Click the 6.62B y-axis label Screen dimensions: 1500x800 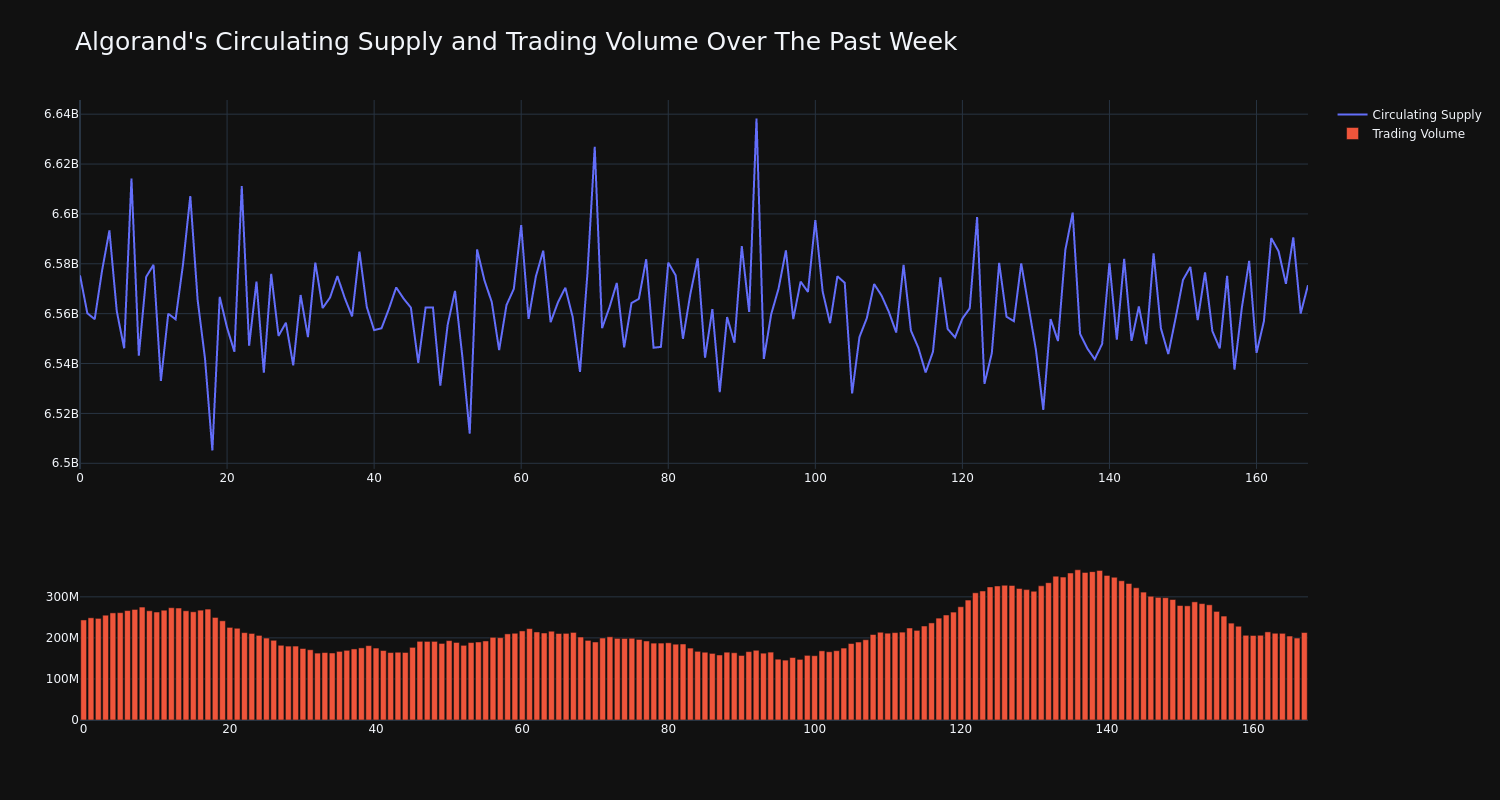coord(61,164)
